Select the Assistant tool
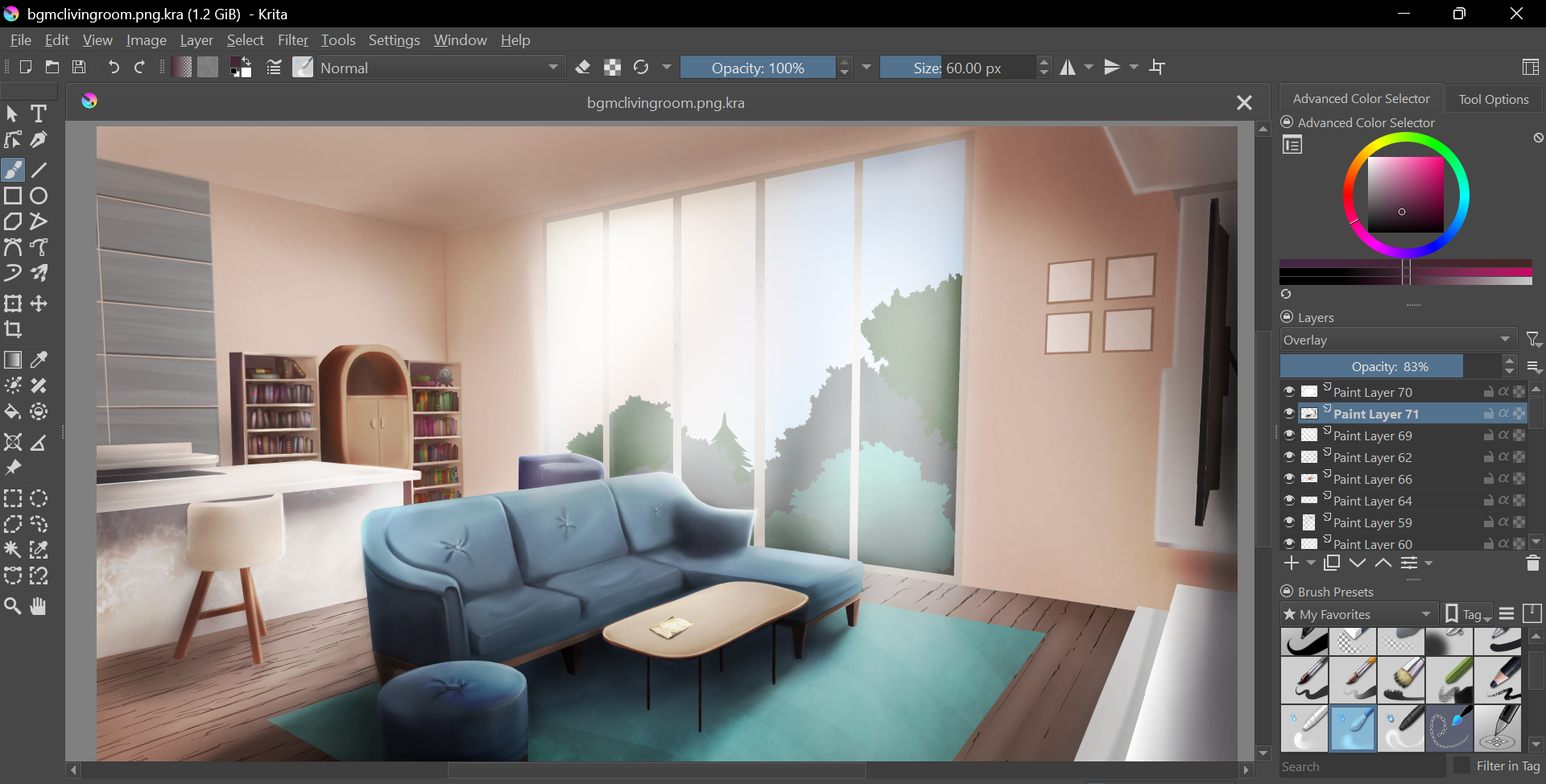The image size is (1546, 784). point(13,442)
